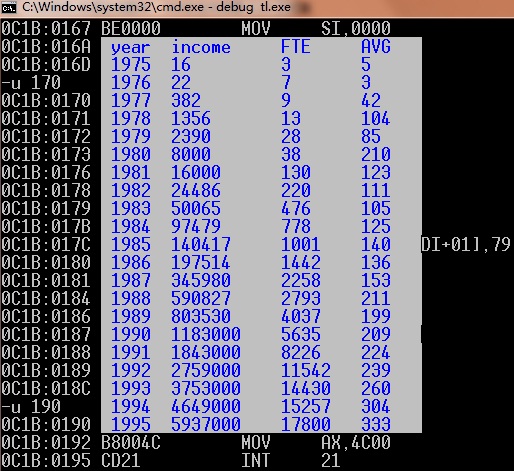Select year 1991 in the table
The height and width of the screenshot is (471, 514).
131,352
